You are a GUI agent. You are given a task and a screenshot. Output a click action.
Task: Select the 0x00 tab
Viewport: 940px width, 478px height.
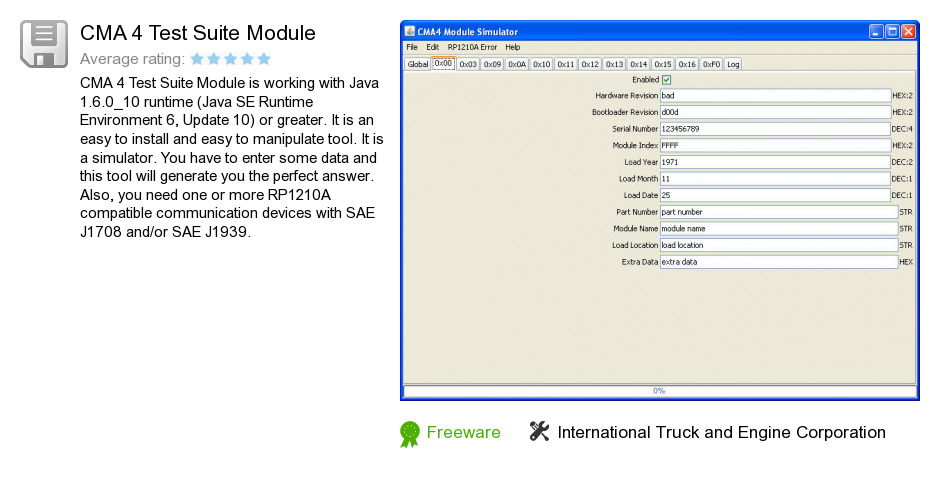coord(444,64)
